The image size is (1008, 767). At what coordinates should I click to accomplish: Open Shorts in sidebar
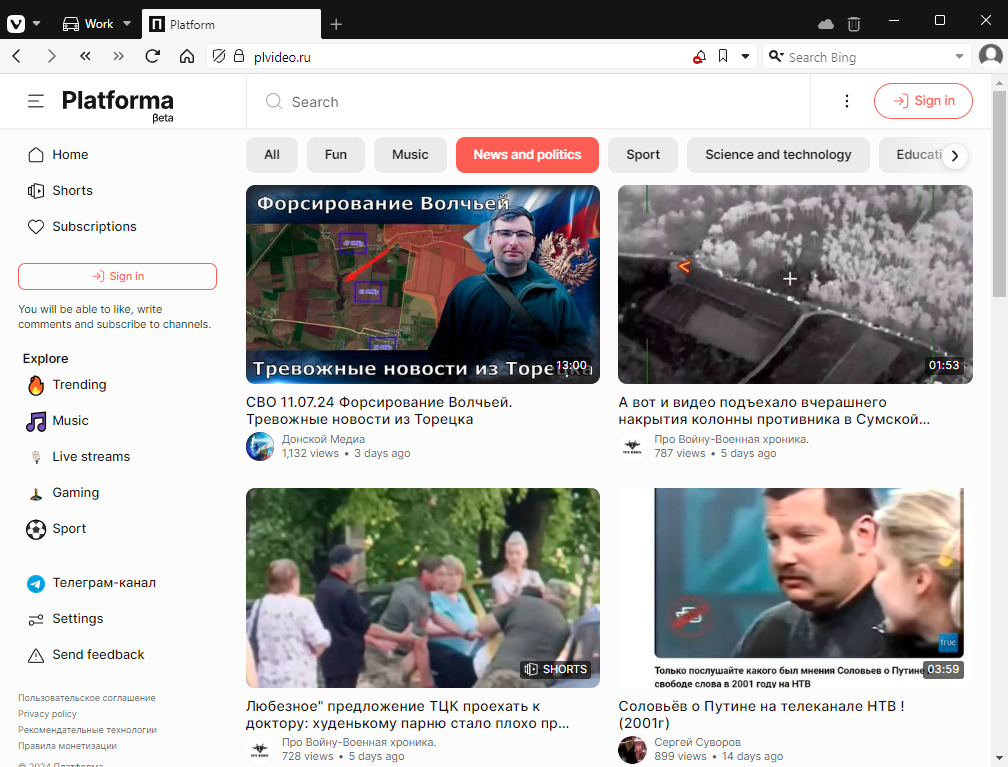(x=60, y=191)
